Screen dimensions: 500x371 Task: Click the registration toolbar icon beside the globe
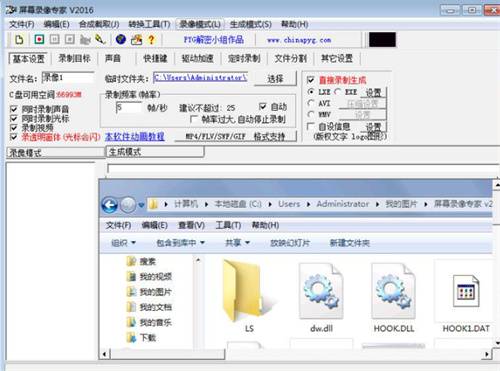(x=136, y=40)
